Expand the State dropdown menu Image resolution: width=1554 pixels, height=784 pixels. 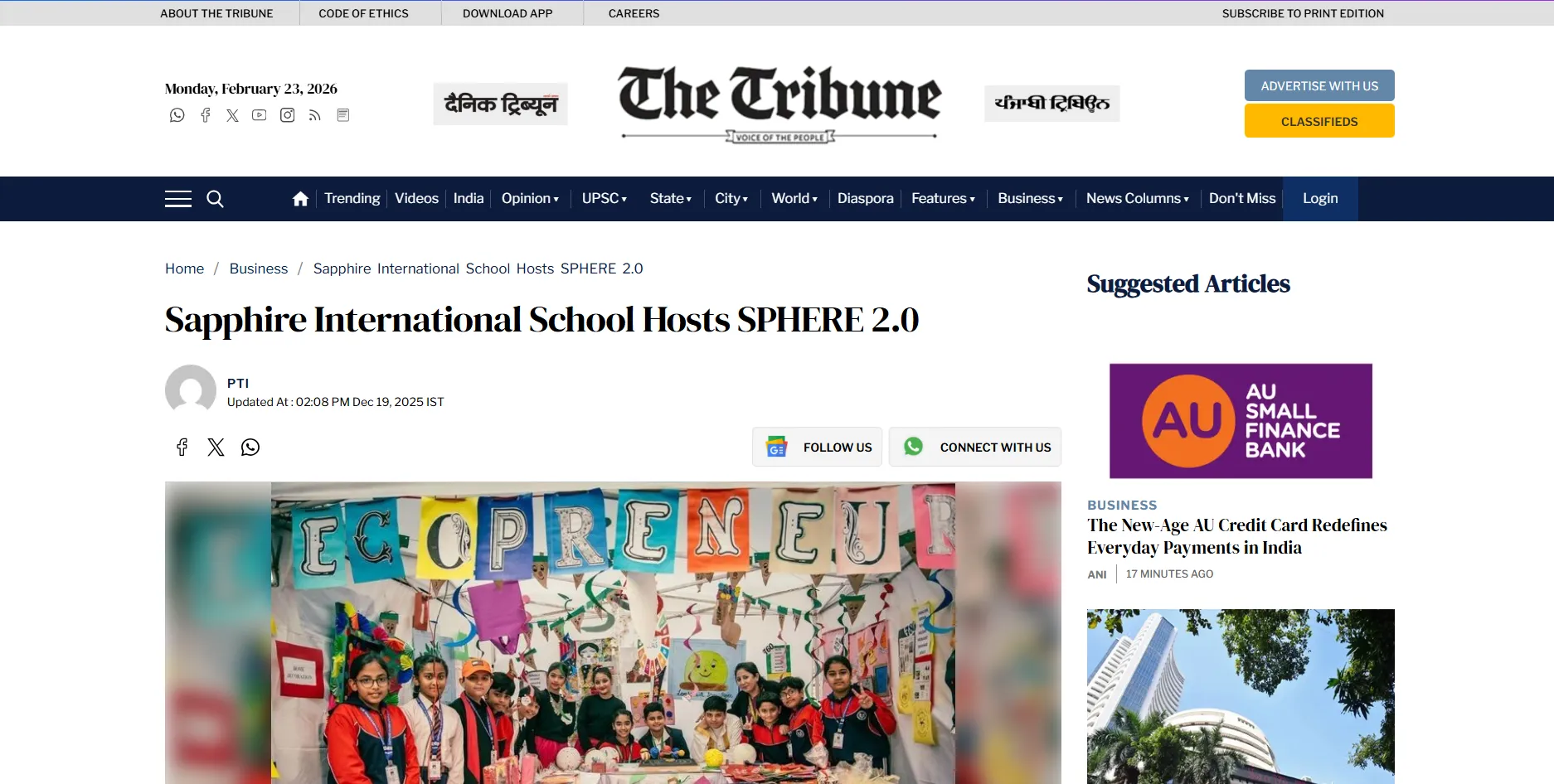[x=670, y=199]
